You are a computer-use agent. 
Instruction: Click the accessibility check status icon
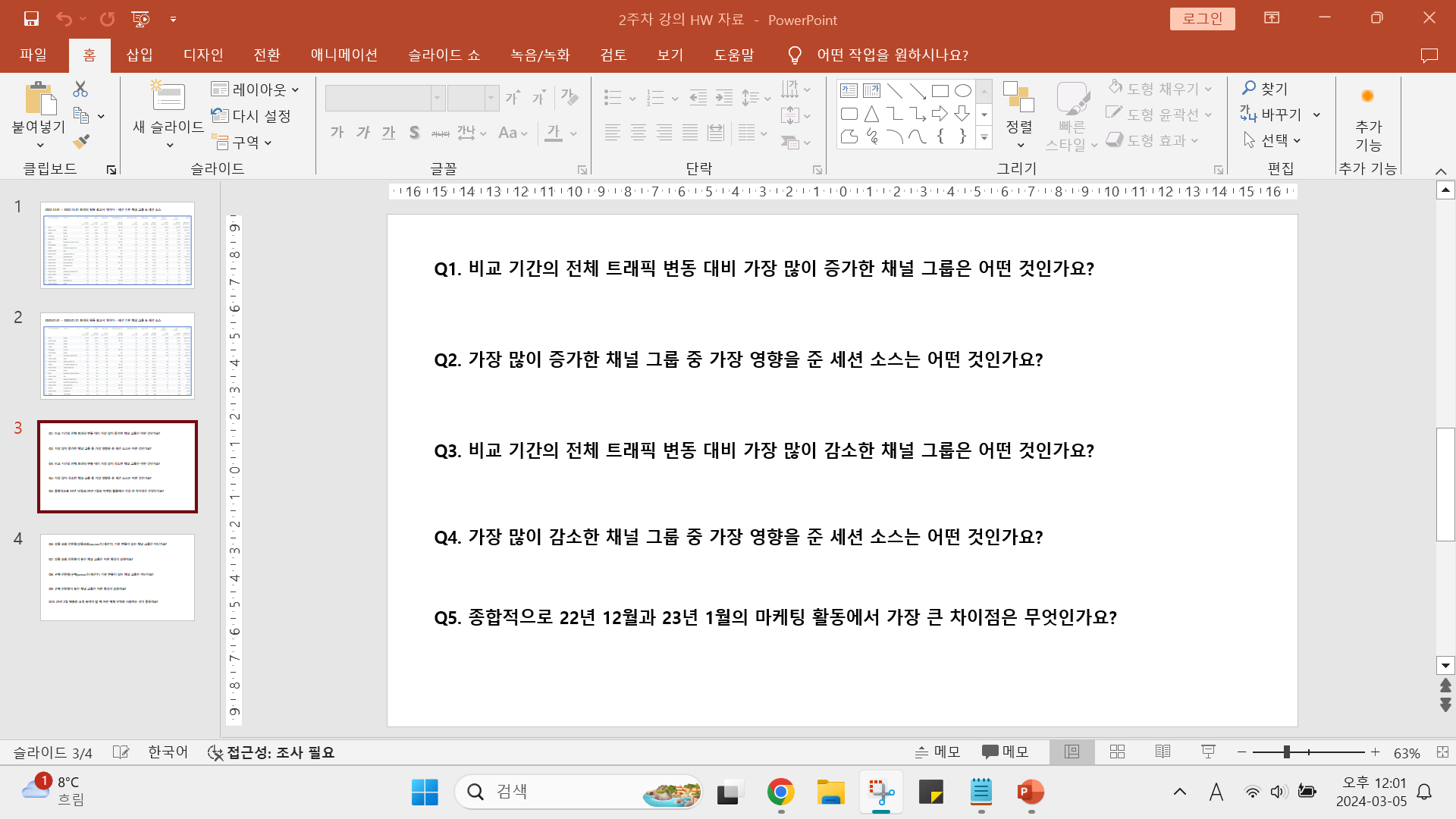click(215, 752)
